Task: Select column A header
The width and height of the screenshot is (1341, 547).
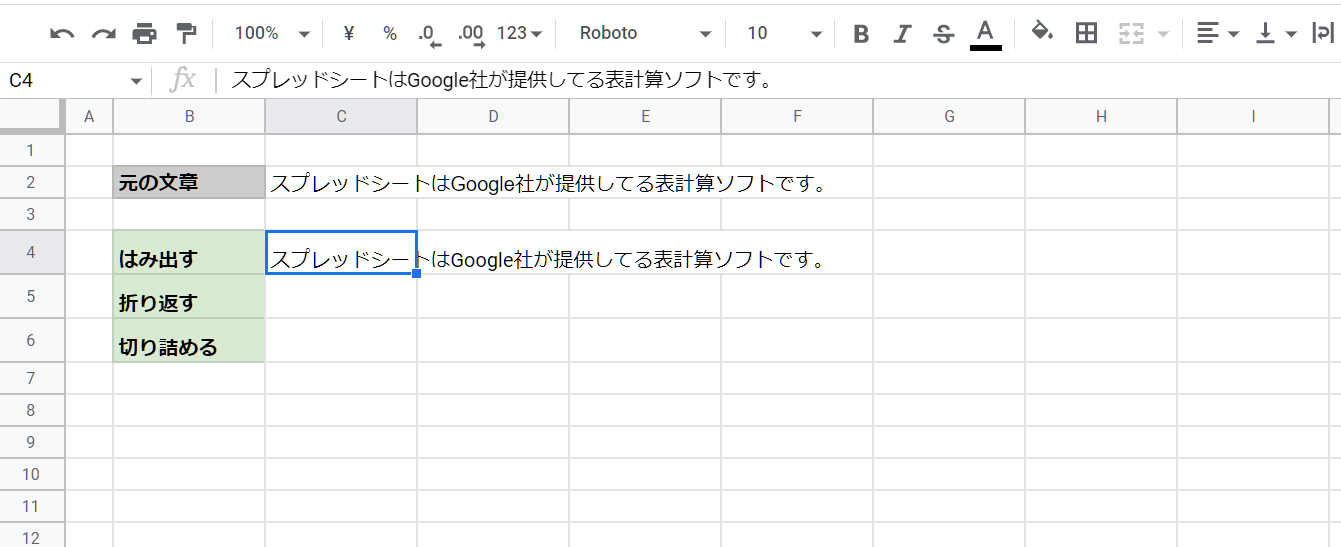Action: pos(89,117)
